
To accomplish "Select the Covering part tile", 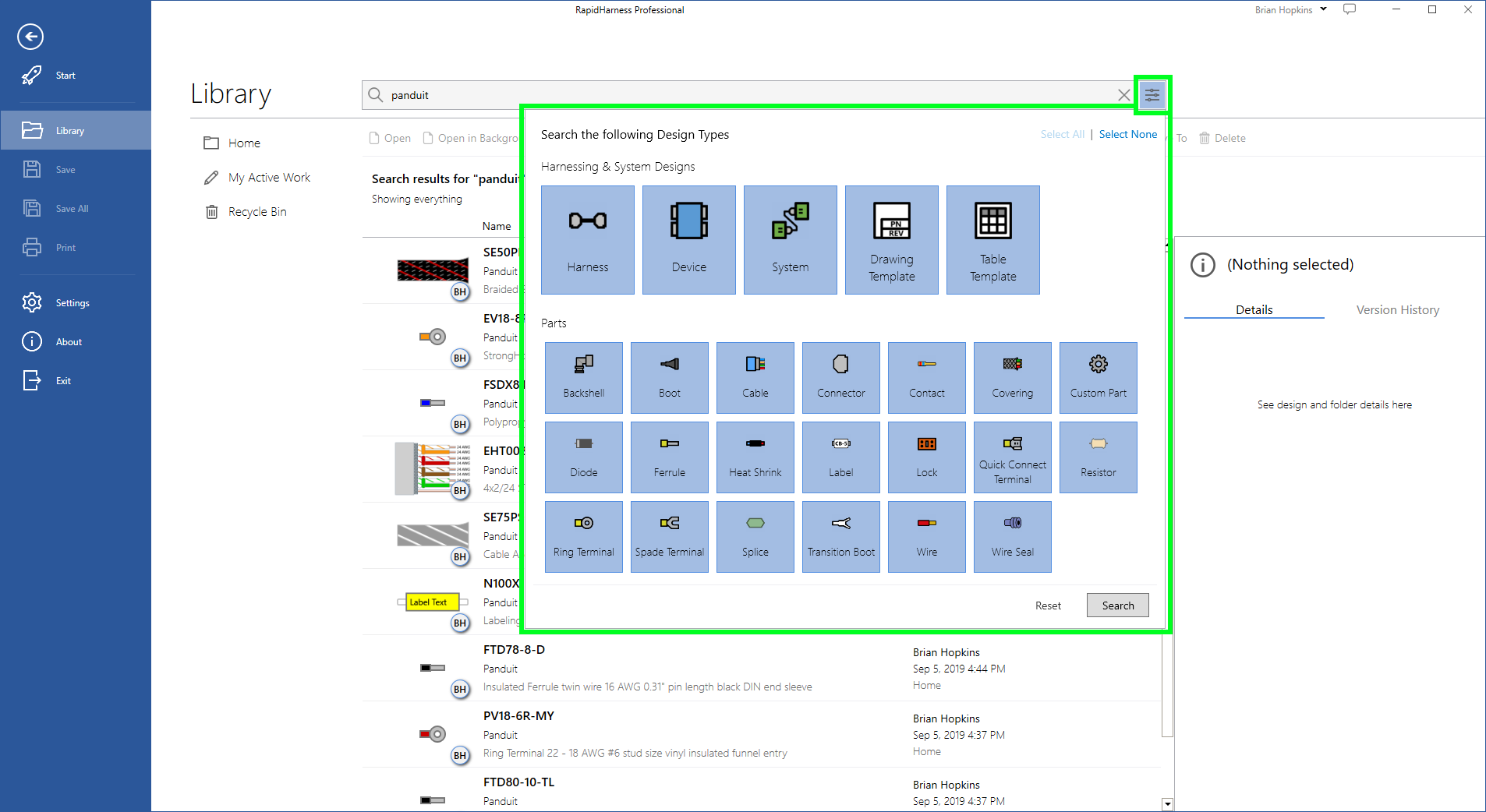I will (1013, 378).
